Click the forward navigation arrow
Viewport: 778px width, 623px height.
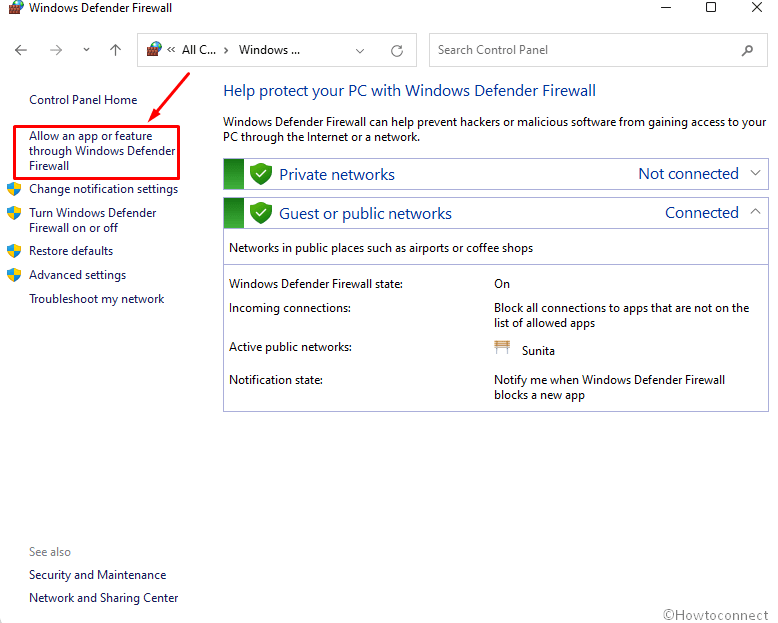pyautogui.click(x=56, y=50)
